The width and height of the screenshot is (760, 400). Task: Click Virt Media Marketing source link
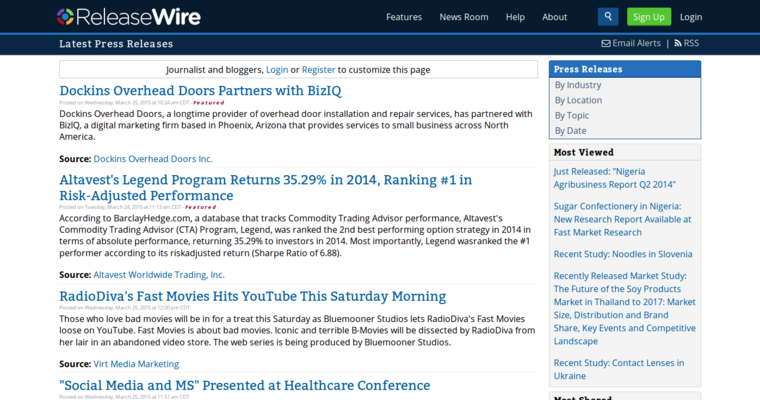[136, 364]
